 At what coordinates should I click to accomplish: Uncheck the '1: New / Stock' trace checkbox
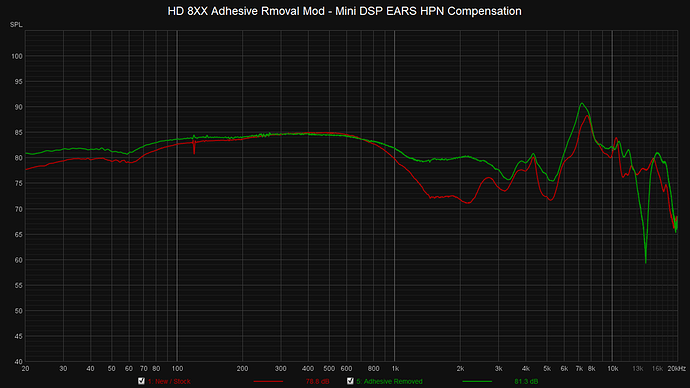(x=141, y=381)
